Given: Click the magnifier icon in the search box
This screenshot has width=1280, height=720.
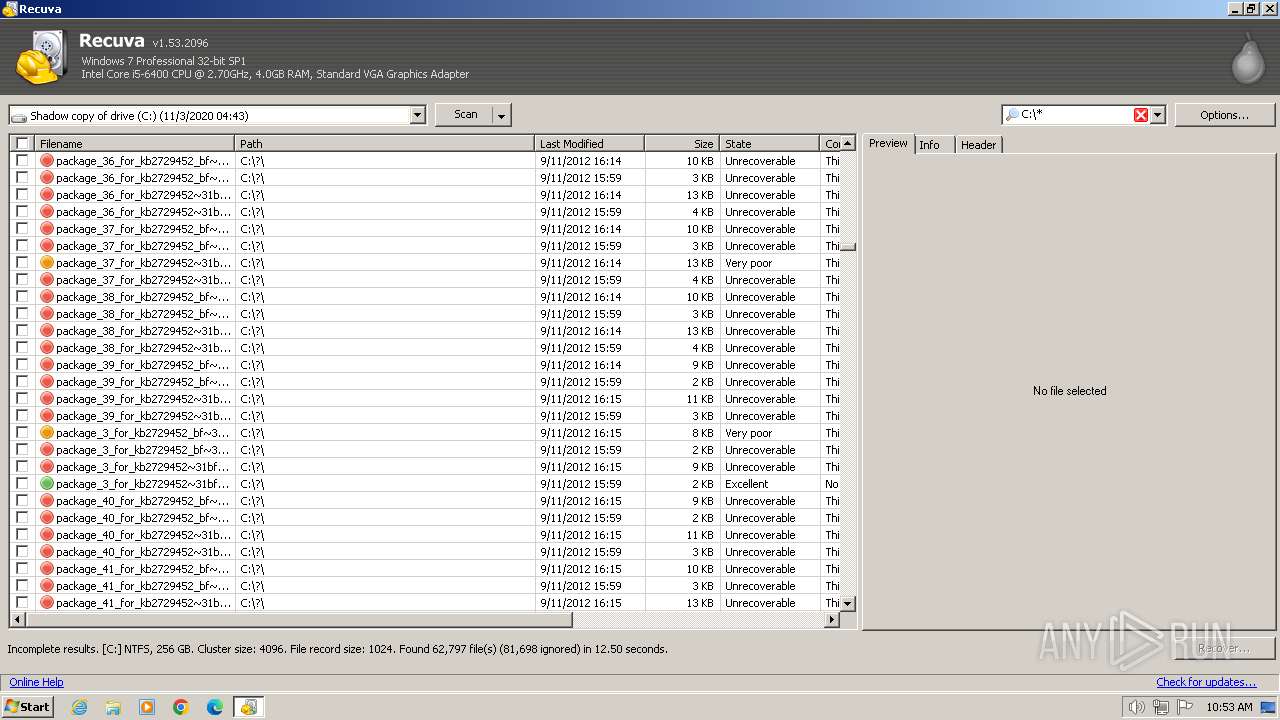Looking at the screenshot, I should [x=1012, y=115].
